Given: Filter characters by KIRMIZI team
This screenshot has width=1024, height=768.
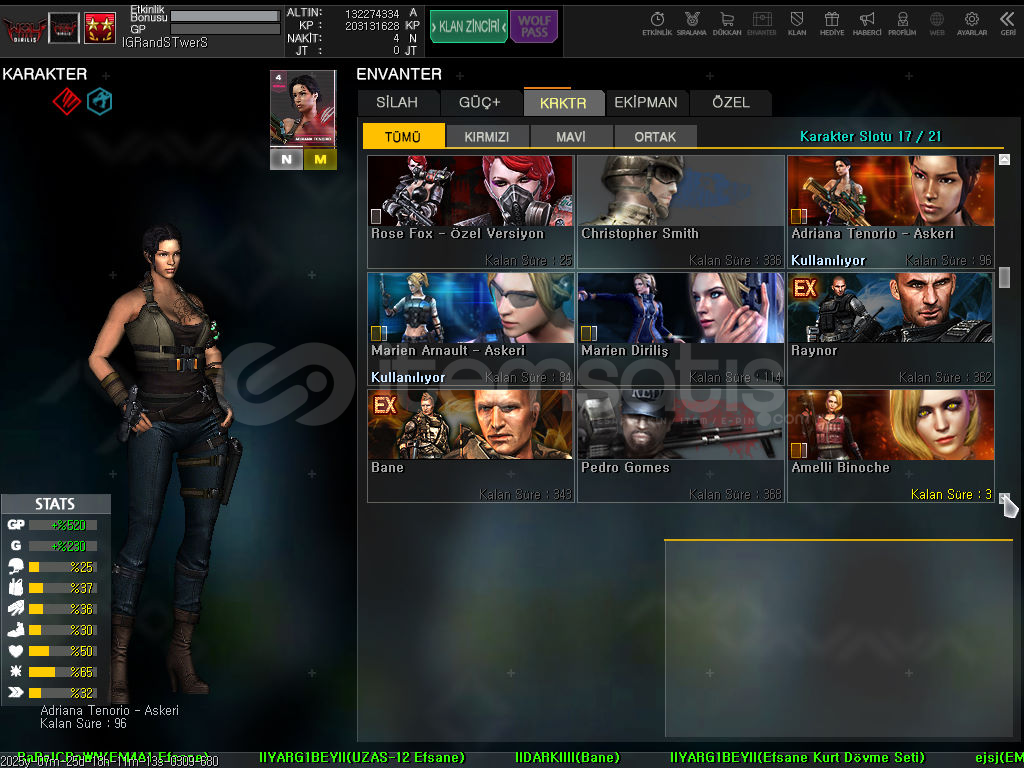Looking at the screenshot, I should click(x=487, y=136).
